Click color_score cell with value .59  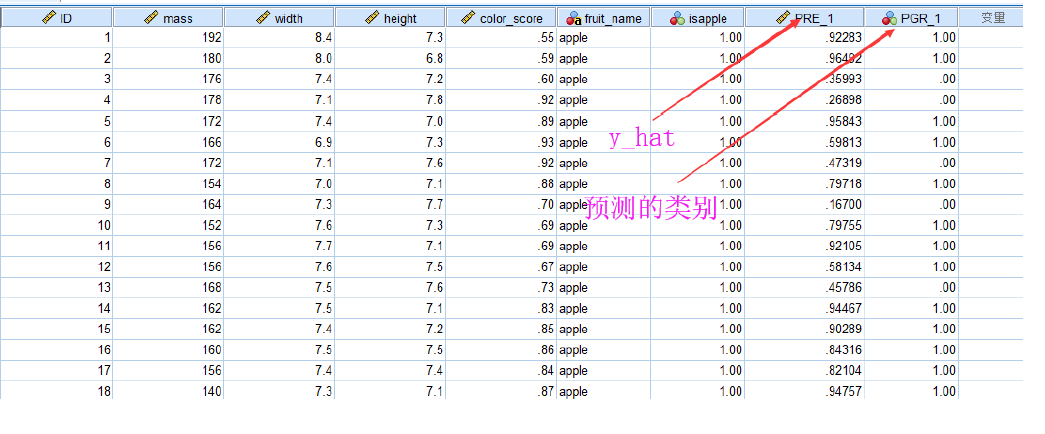[x=502, y=59]
